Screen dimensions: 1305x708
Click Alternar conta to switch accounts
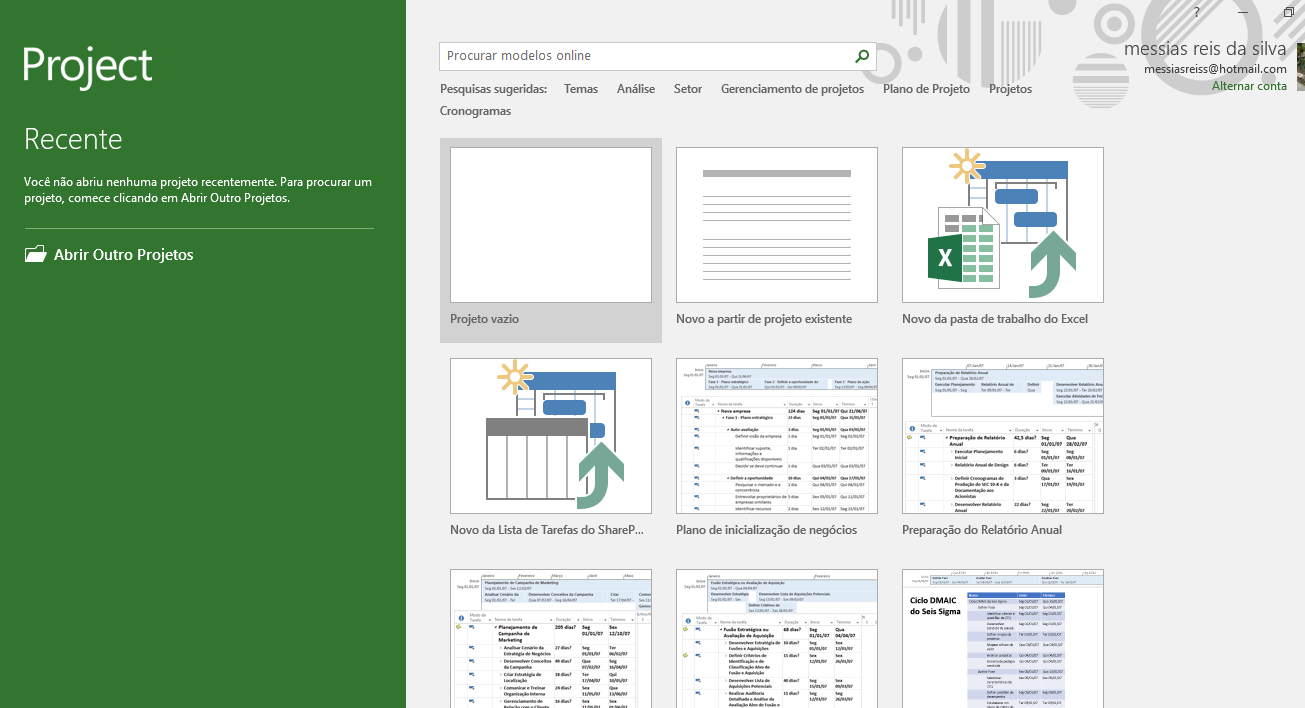pos(1249,86)
